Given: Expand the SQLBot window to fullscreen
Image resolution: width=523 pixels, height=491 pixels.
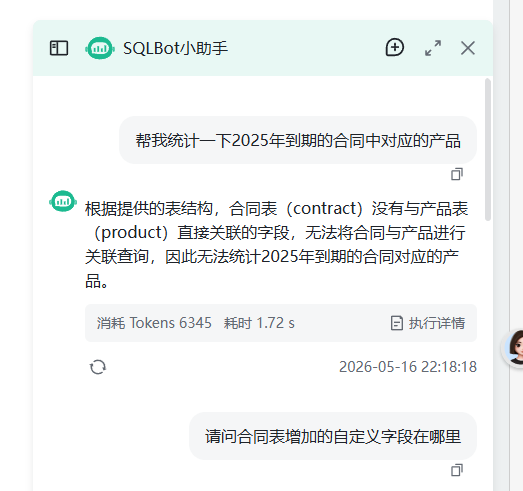Looking at the screenshot, I should click(x=433, y=48).
